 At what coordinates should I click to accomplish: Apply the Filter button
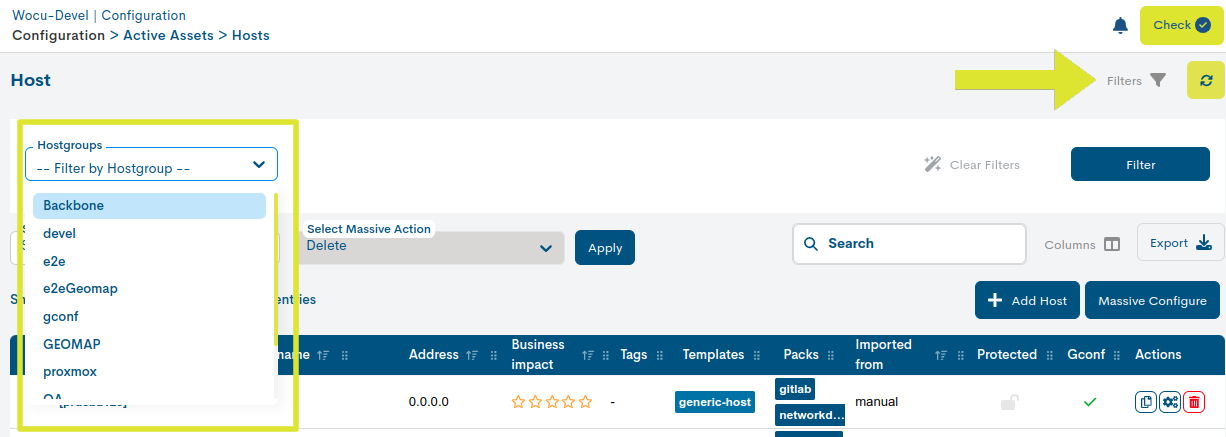click(x=1140, y=165)
